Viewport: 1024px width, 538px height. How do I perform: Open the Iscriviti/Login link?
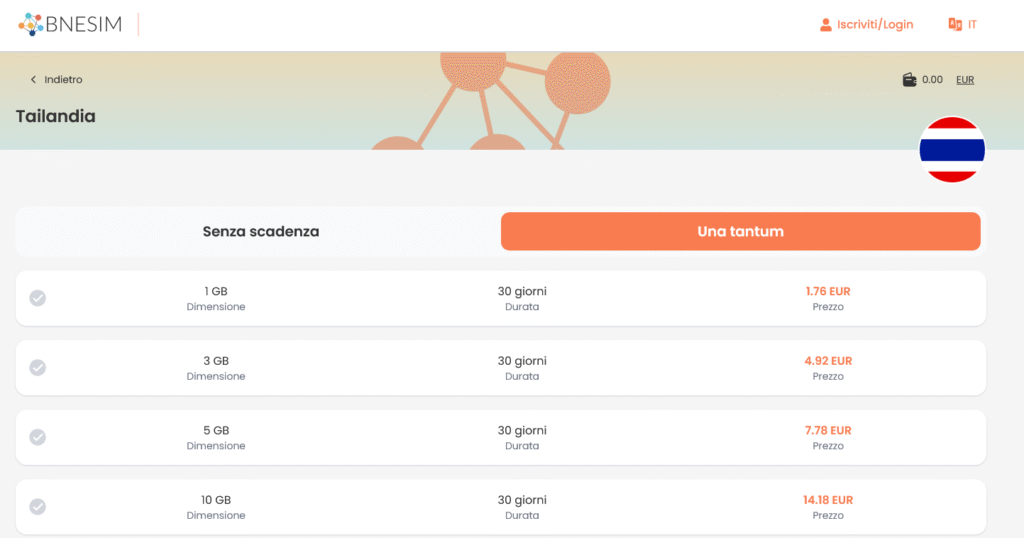click(875, 24)
